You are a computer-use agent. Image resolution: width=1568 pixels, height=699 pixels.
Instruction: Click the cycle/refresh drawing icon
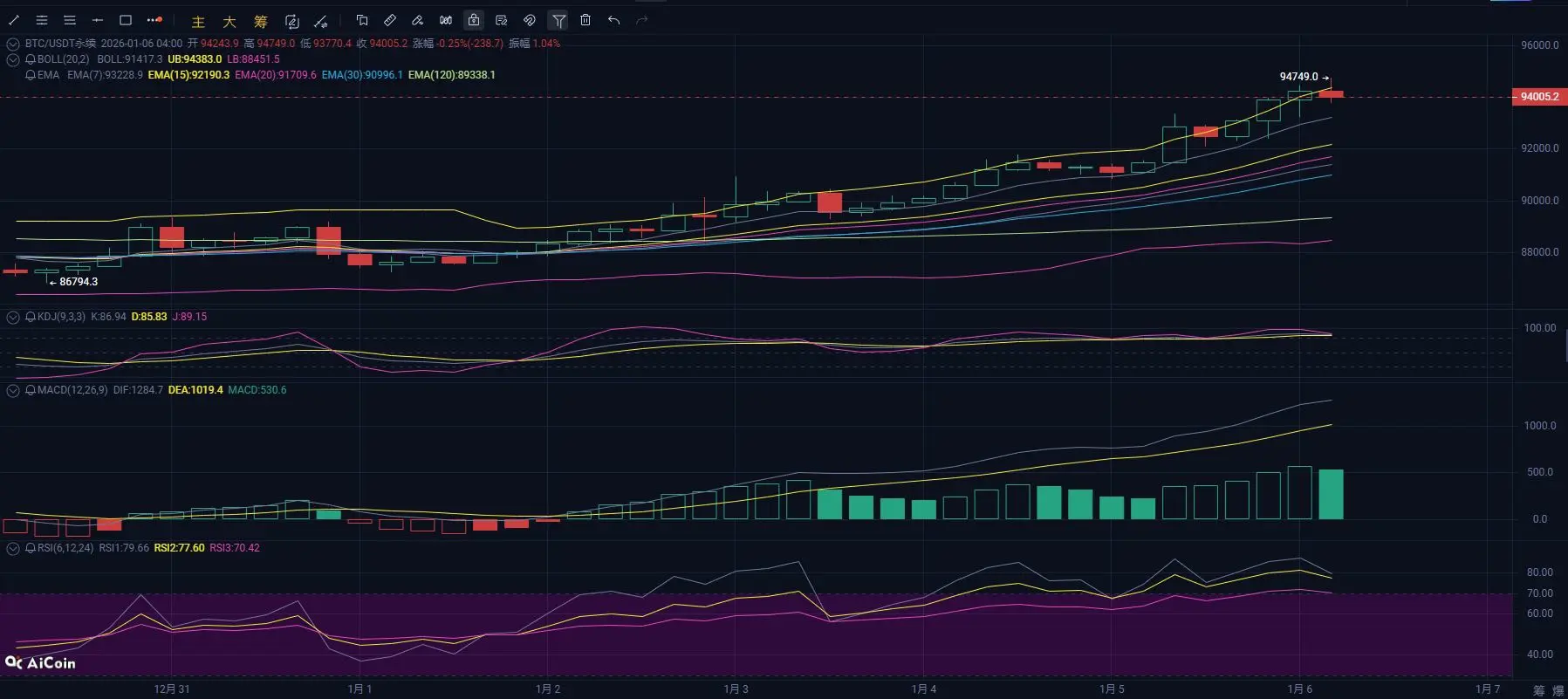(x=292, y=21)
